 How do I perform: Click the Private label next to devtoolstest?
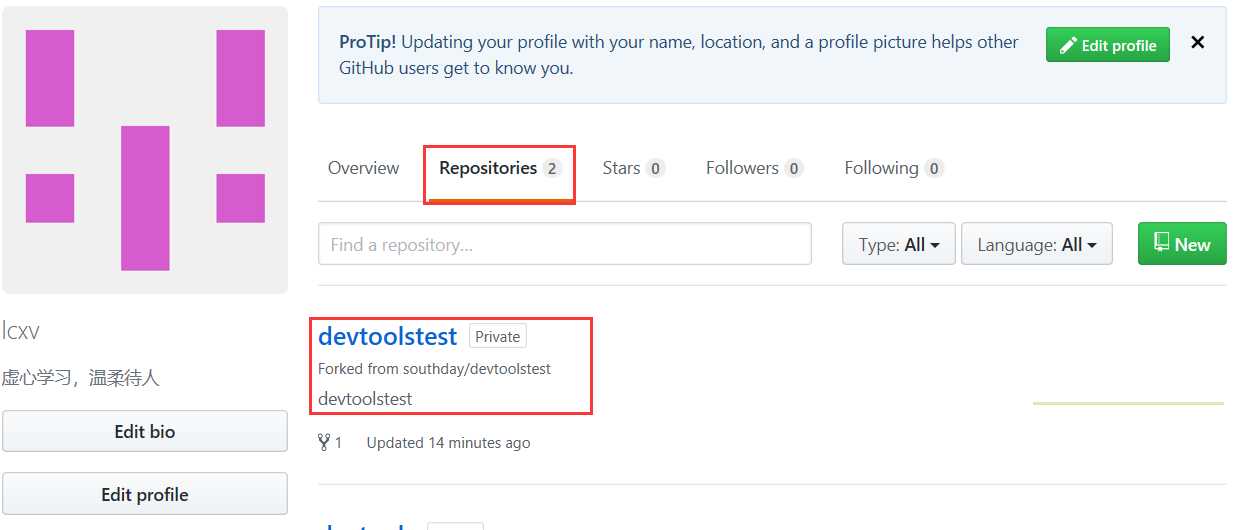pyautogui.click(x=498, y=337)
